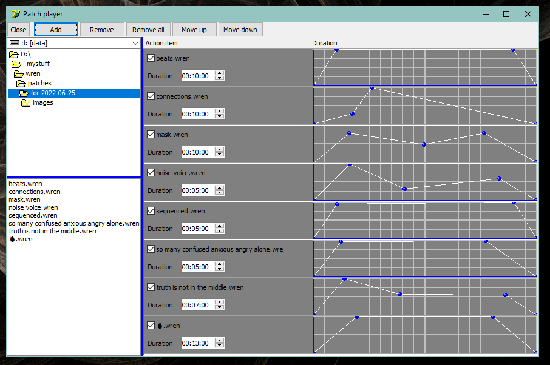
Task: Click the sequenced.wren Duration time field
Action: coord(198,228)
